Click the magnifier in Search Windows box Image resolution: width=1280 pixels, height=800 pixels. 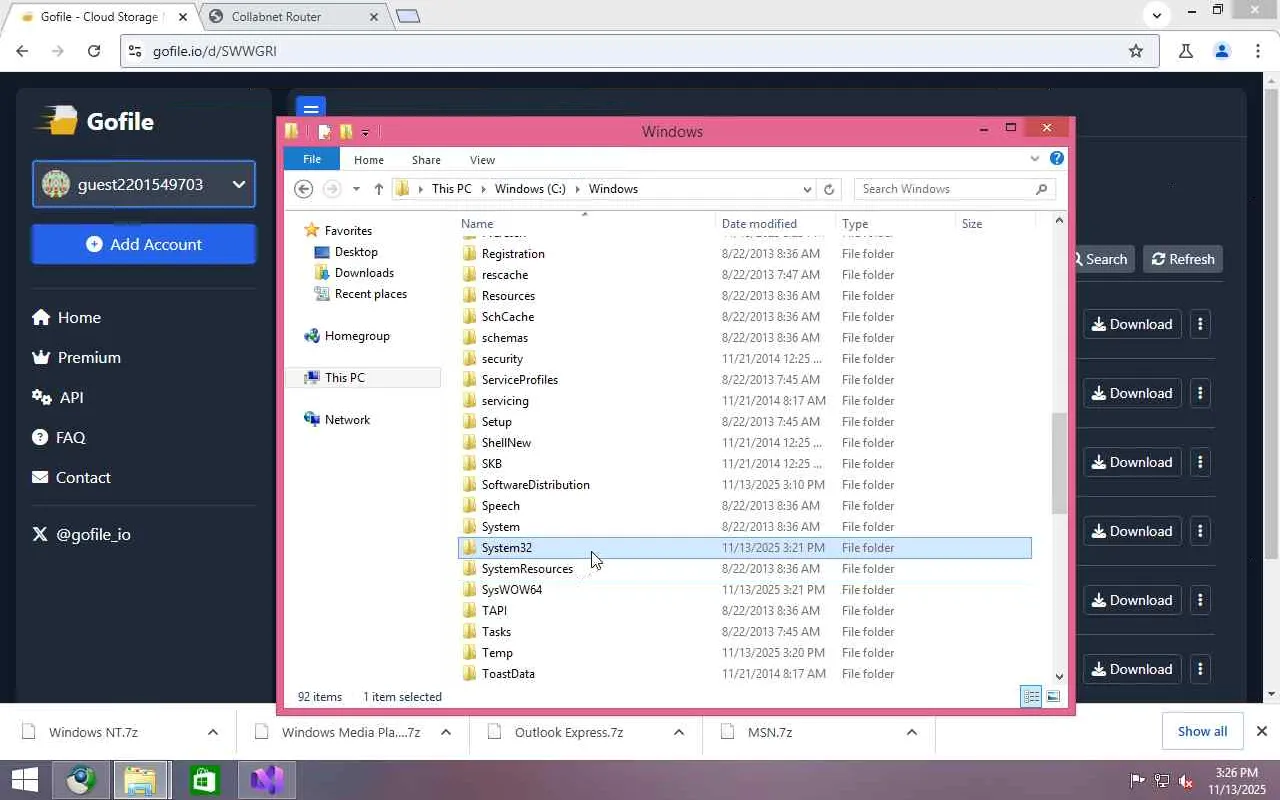point(1041,189)
